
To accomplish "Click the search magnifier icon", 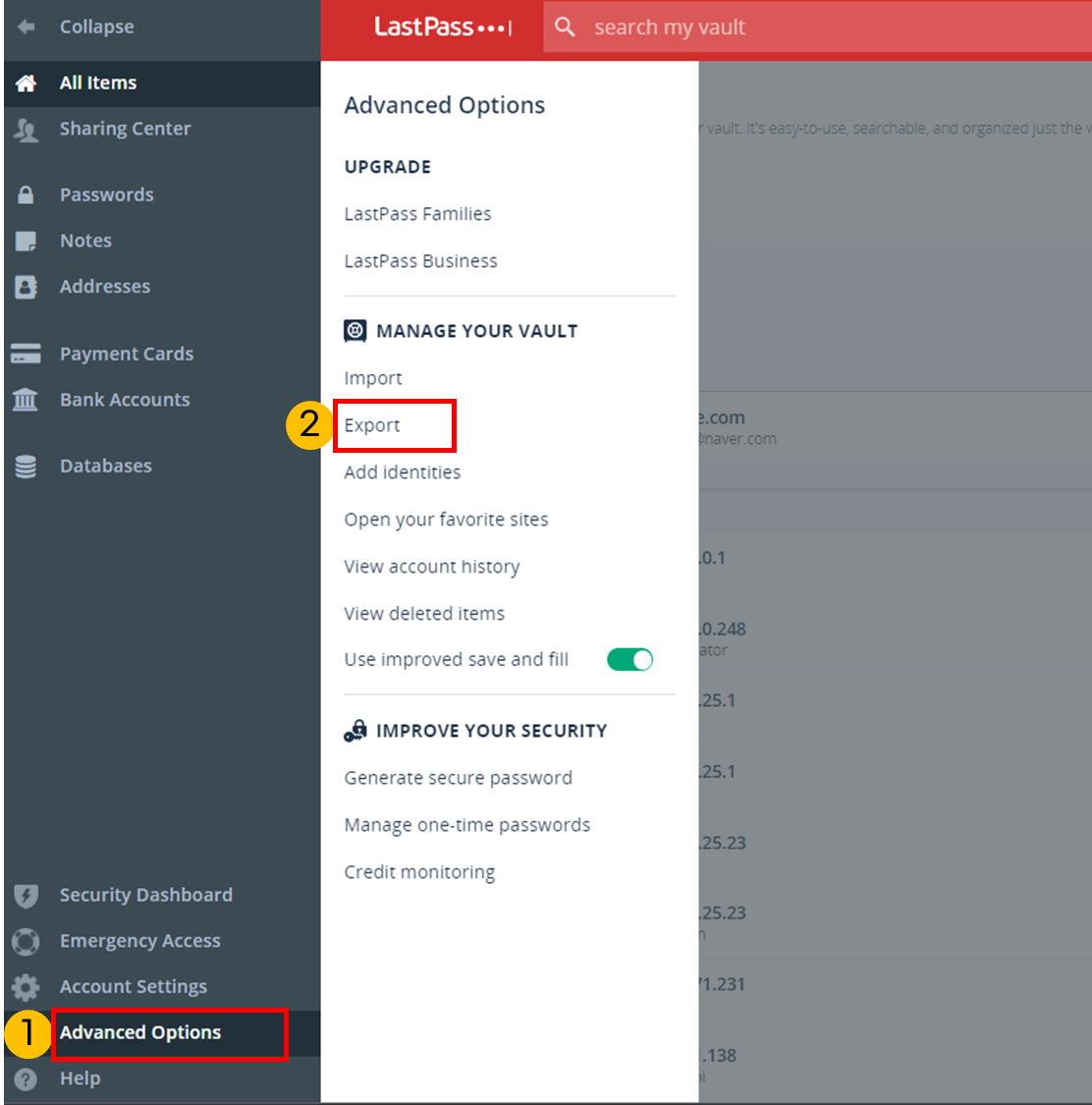I will coord(565,28).
